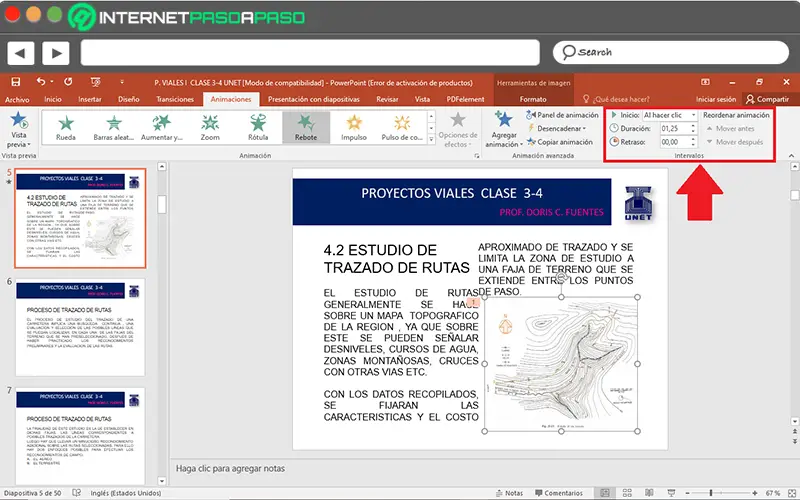This screenshot has width=800, height=500.
Task: Switch to Slide Sorter view icon
Action: point(627,493)
